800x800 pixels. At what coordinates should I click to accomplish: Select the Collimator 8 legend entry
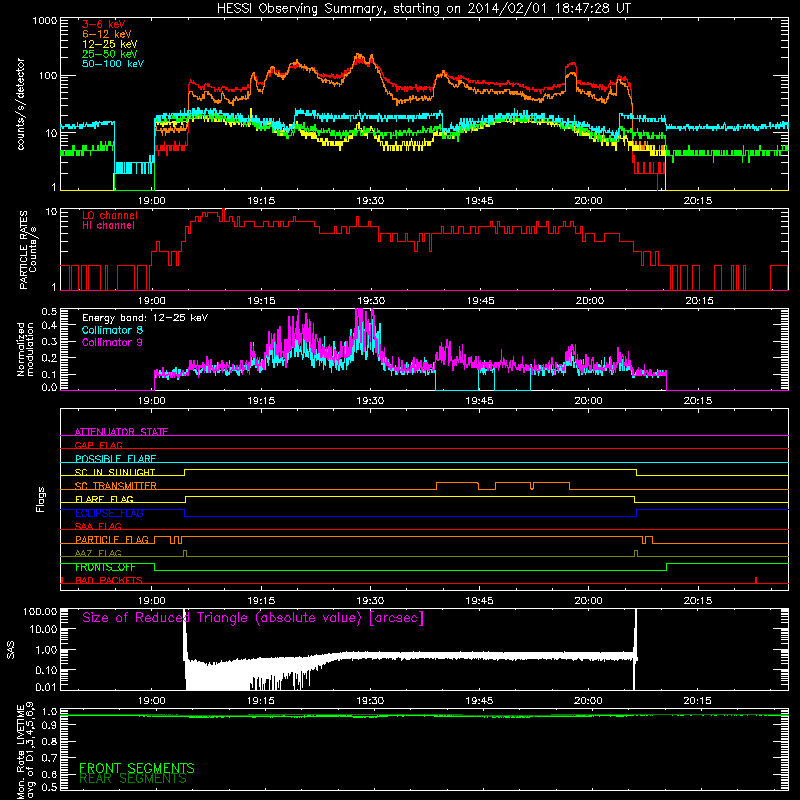click(x=112, y=330)
